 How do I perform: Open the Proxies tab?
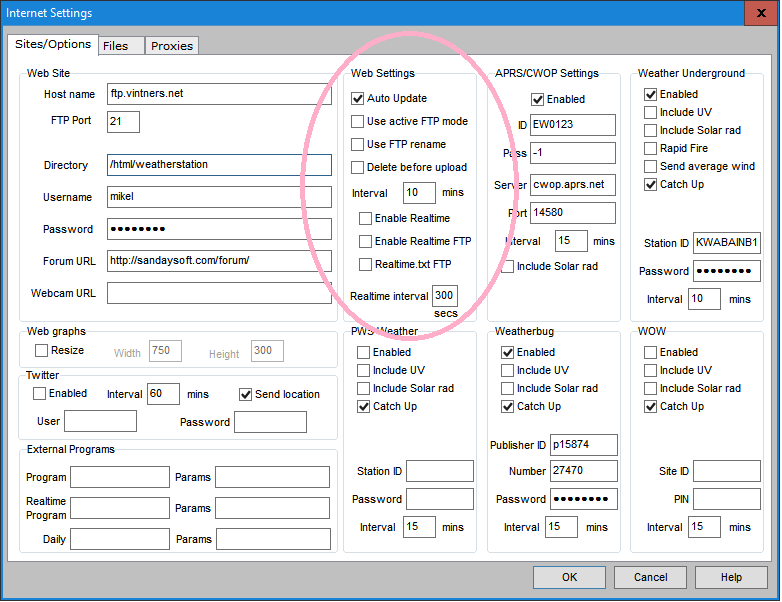point(172,45)
